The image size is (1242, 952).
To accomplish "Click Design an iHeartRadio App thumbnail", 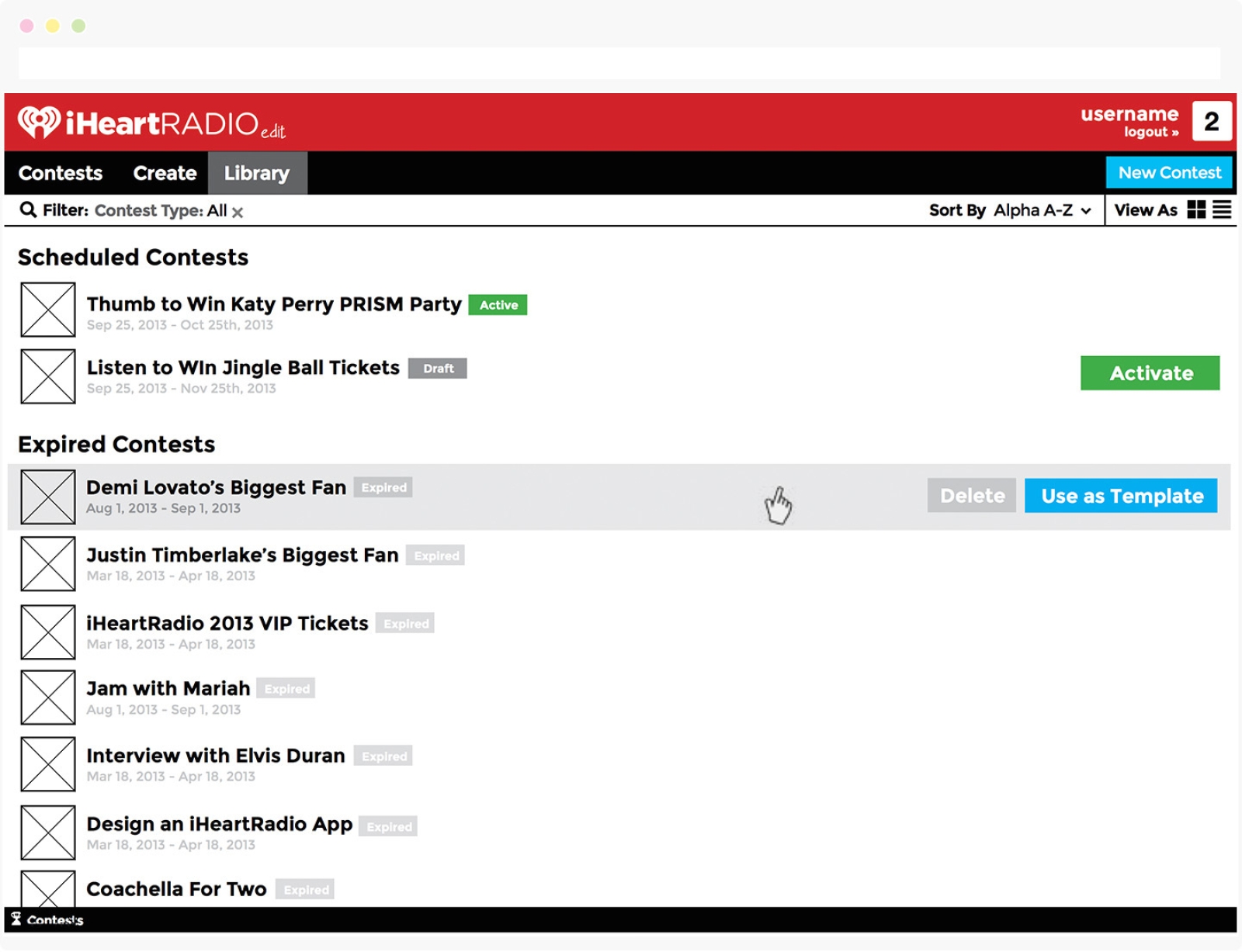I will point(48,833).
